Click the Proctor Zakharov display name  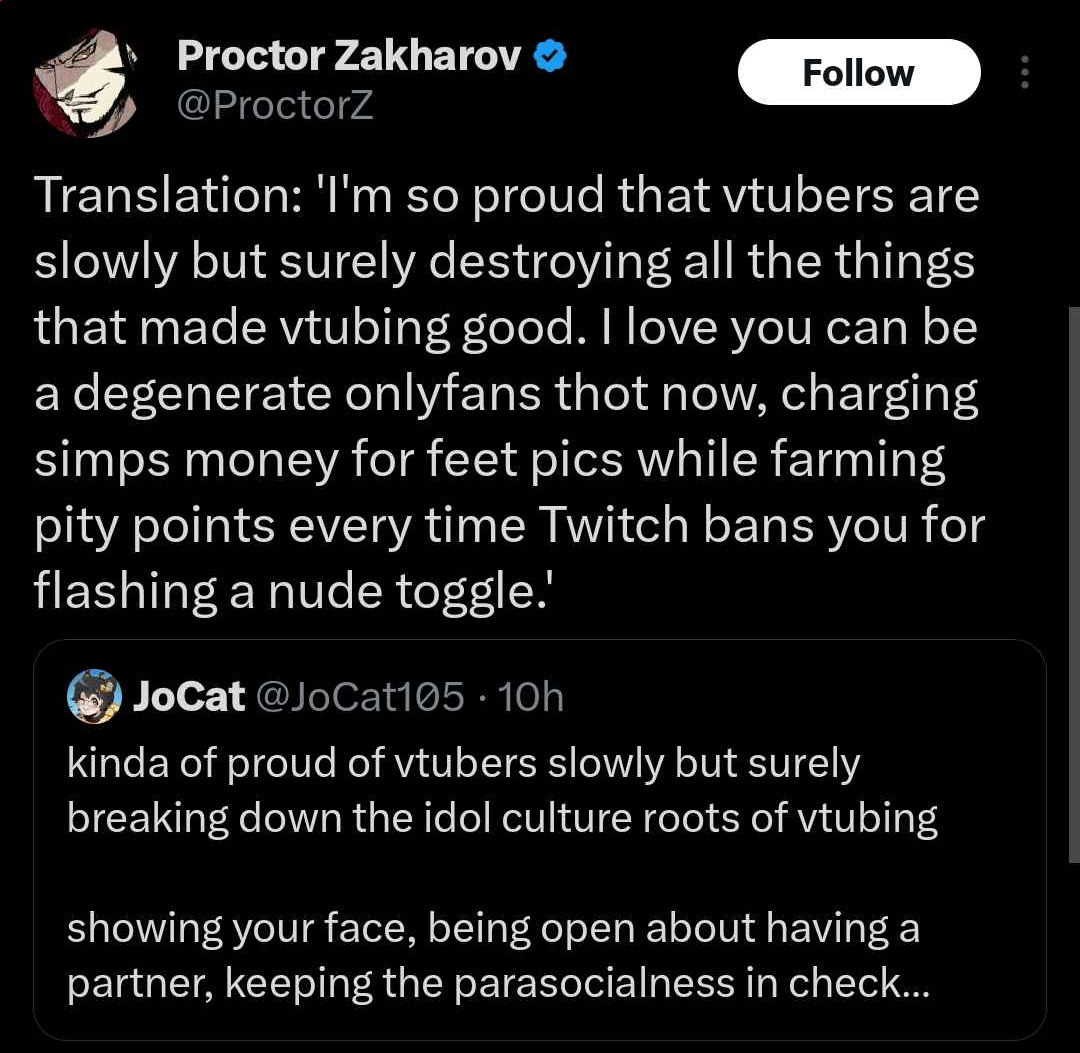(x=349, y=58)
